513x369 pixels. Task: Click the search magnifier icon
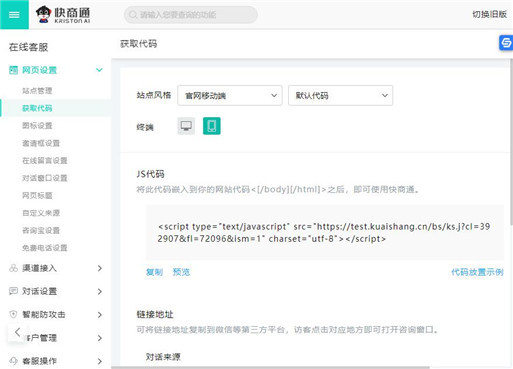[133, 15]
